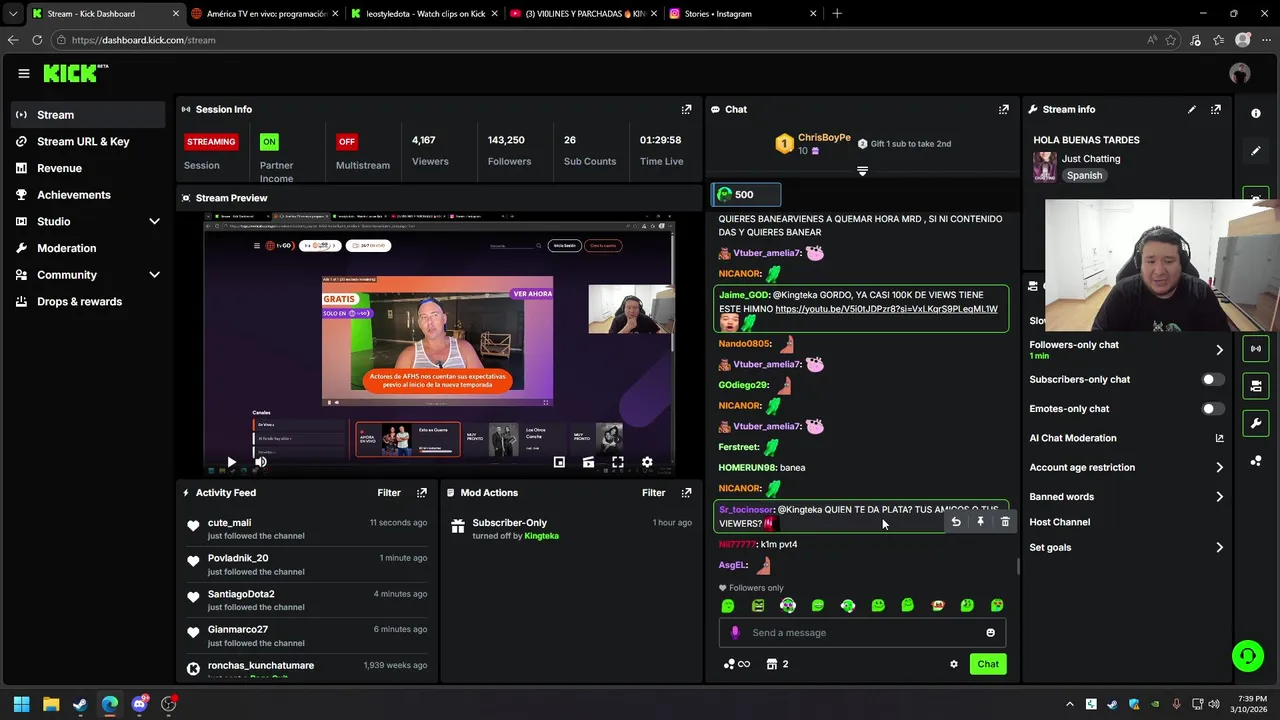Toggle Emotes-only chat
The height and width of the screenshot is (720, 1280).
[x=1212, y=409]
